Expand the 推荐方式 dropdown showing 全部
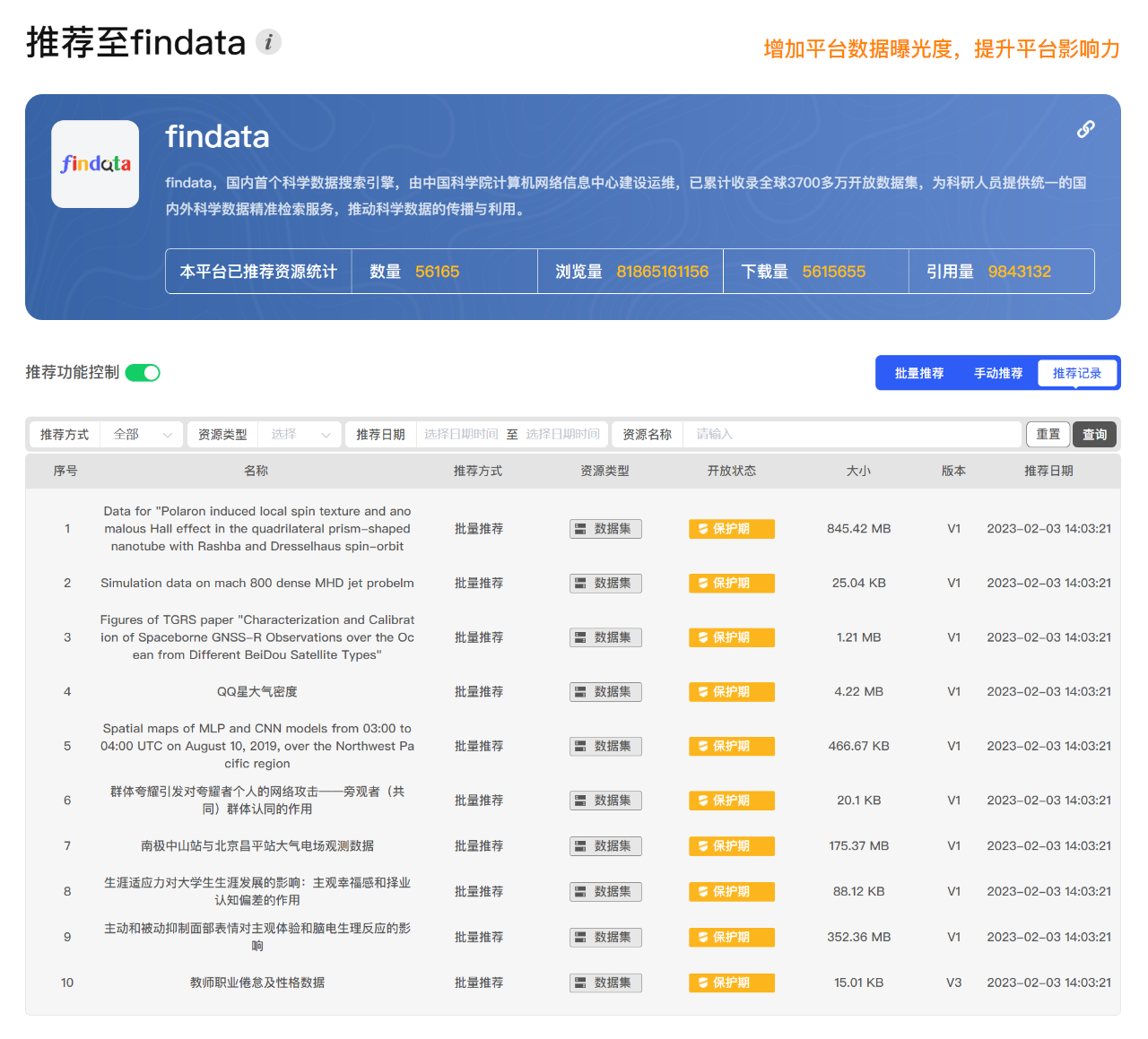Image resolution: width=1148 pixels, height=1039 pixels. [x=142, y=435]
